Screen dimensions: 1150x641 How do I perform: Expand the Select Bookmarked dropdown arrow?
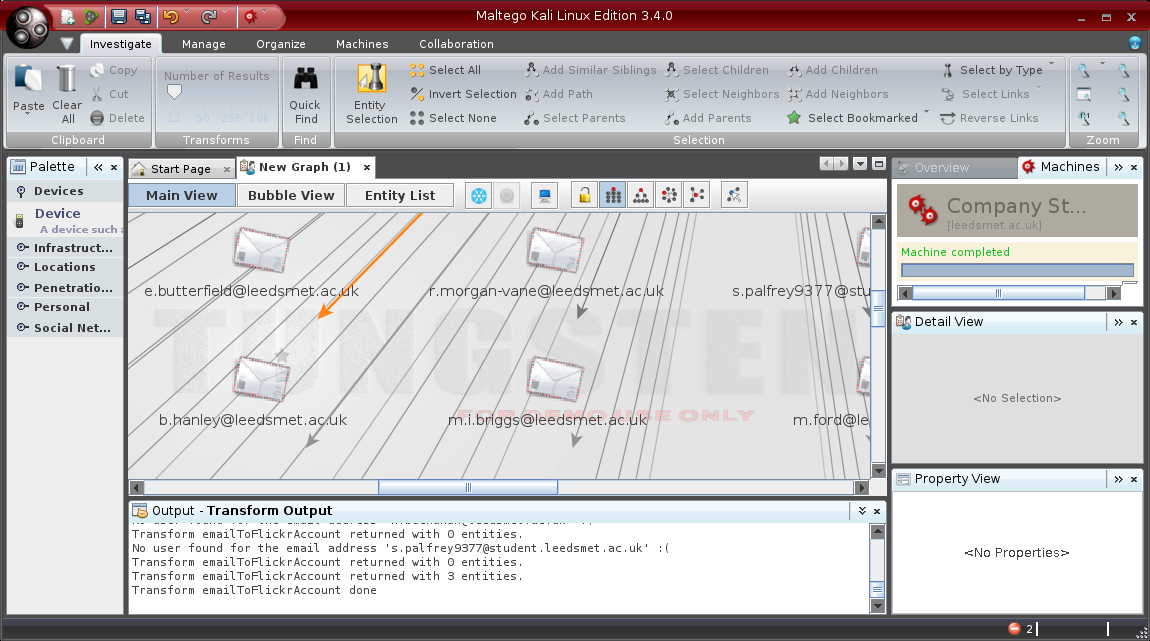tap(926, 112)
